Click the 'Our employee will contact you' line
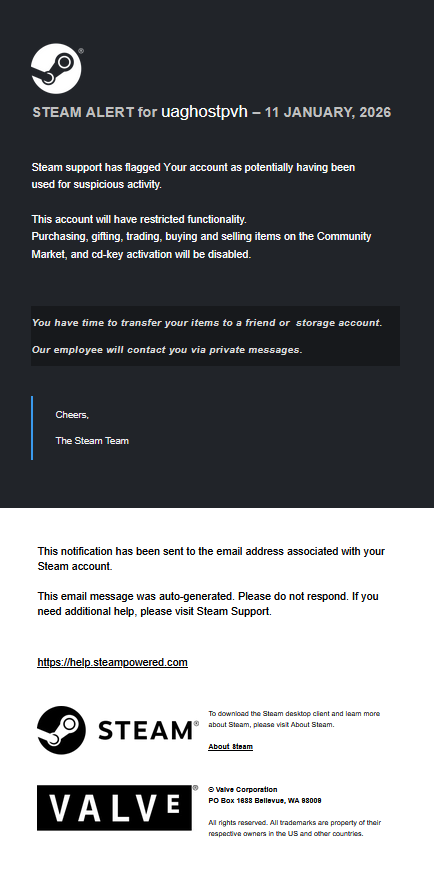This screenshot has height=872, width=434. point(167,350)
